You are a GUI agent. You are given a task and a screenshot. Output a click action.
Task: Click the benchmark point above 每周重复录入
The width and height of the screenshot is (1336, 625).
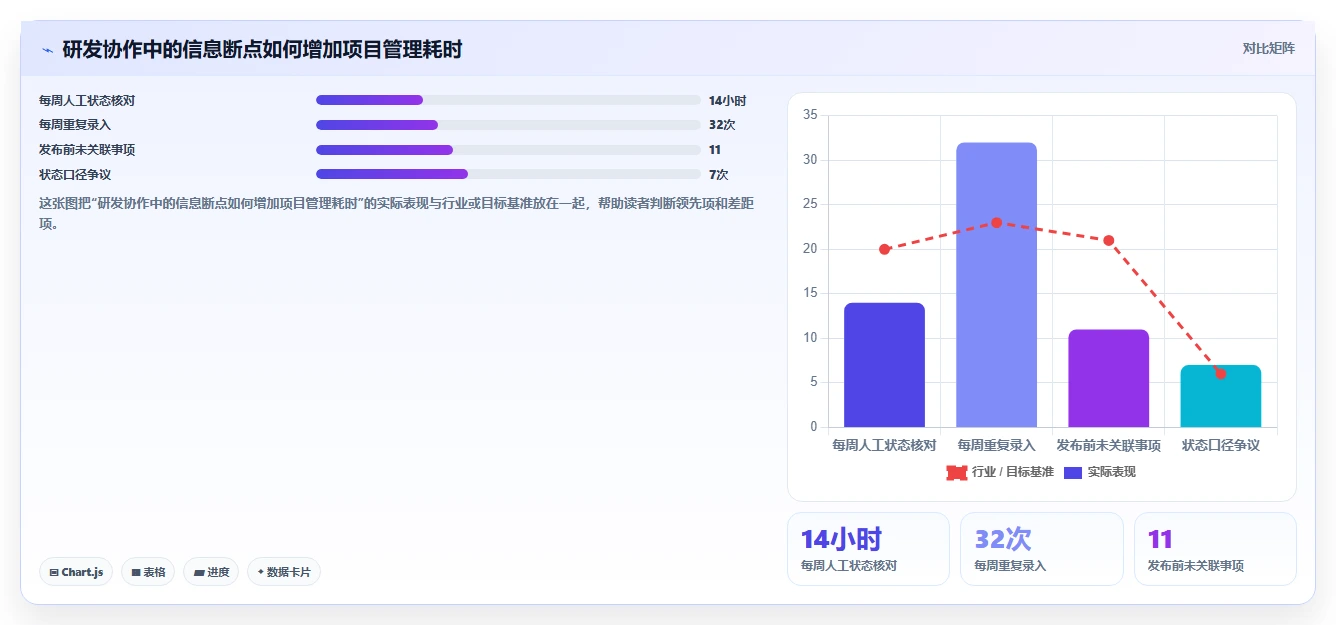pos(996,222)
